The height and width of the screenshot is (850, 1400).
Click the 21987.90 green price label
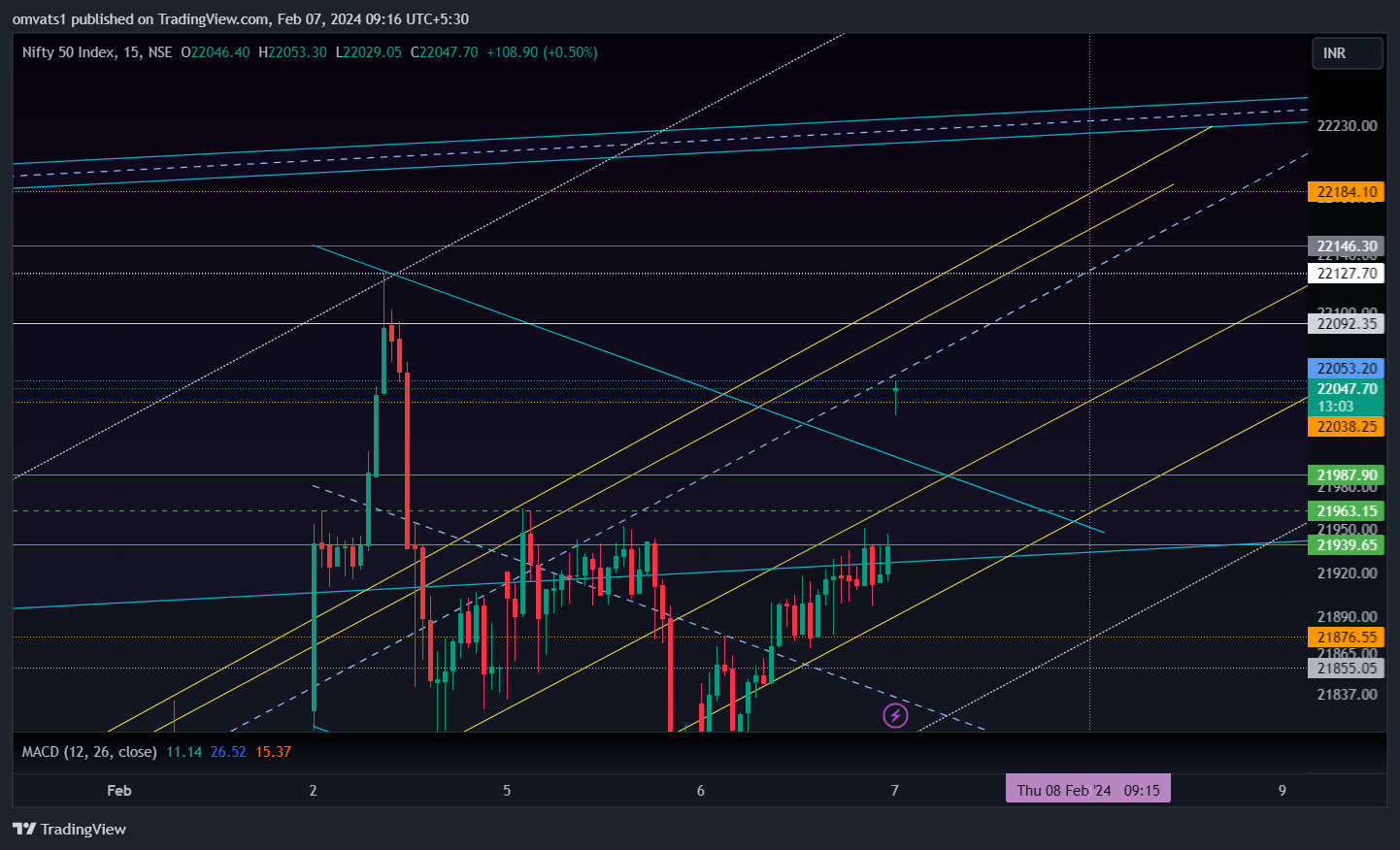click(x=1346, y=475)
